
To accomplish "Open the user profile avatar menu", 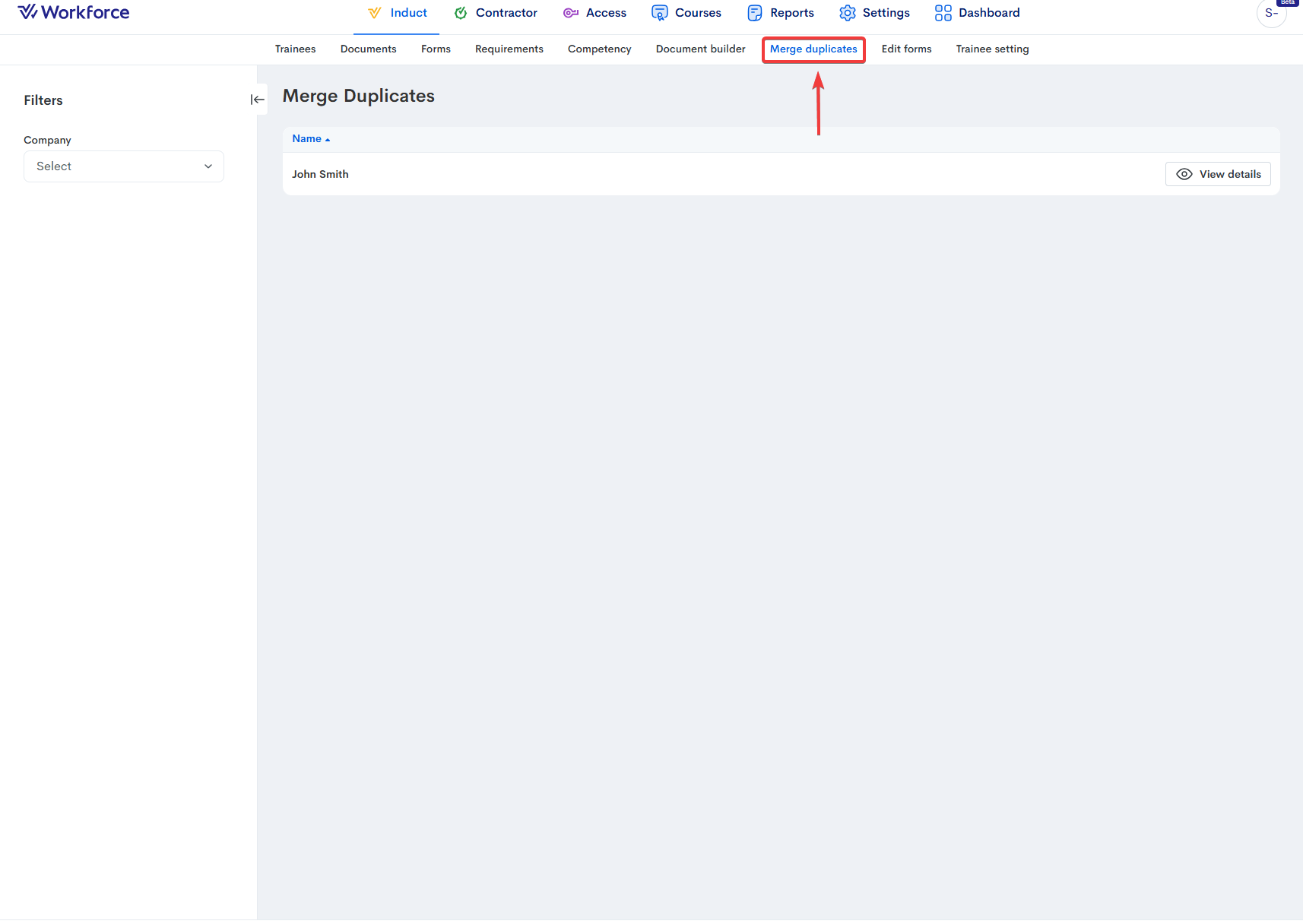I will (1271, 13).
